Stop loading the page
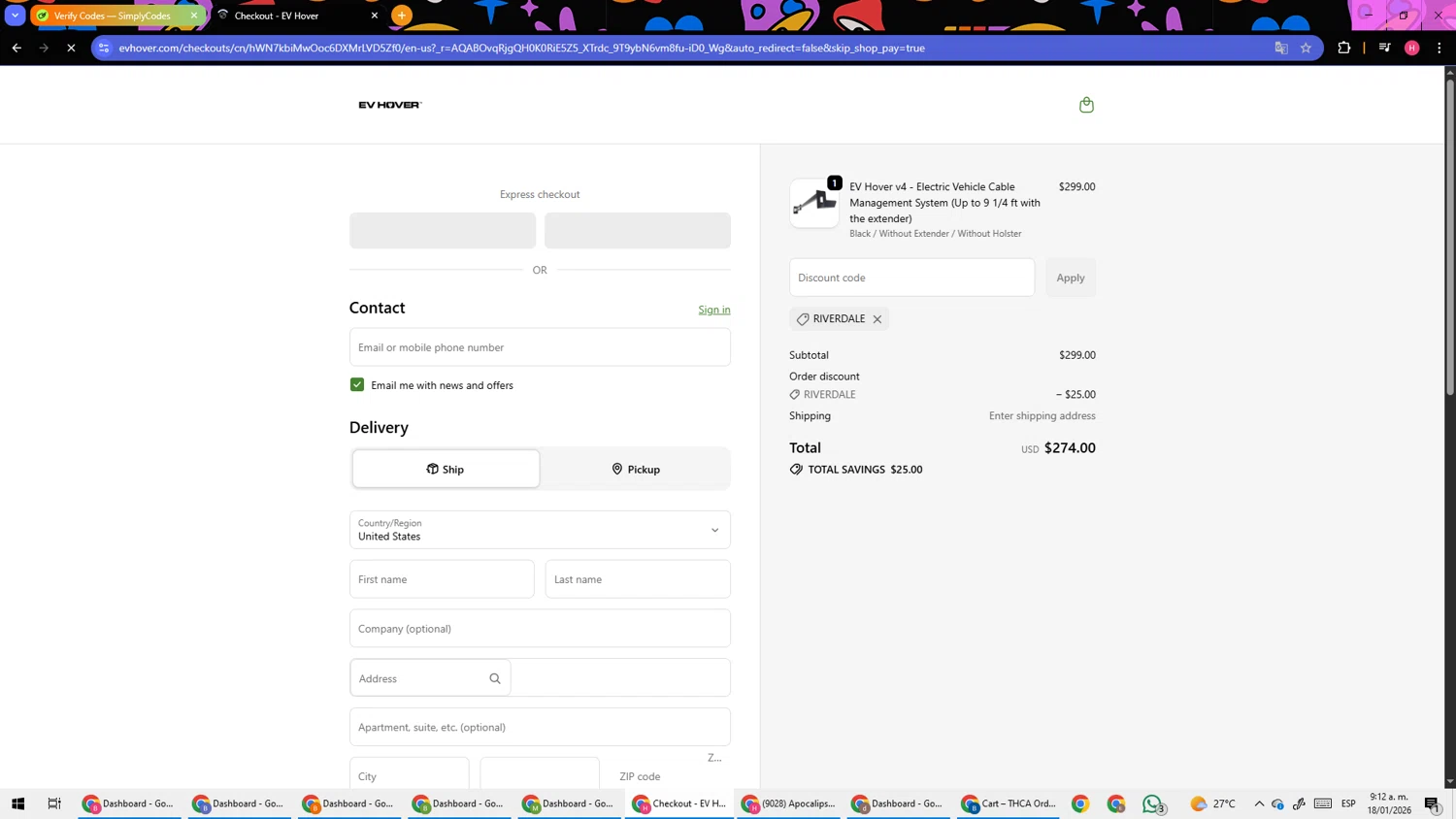Screen dimensions: 1456x819 [x=71, y=48]
